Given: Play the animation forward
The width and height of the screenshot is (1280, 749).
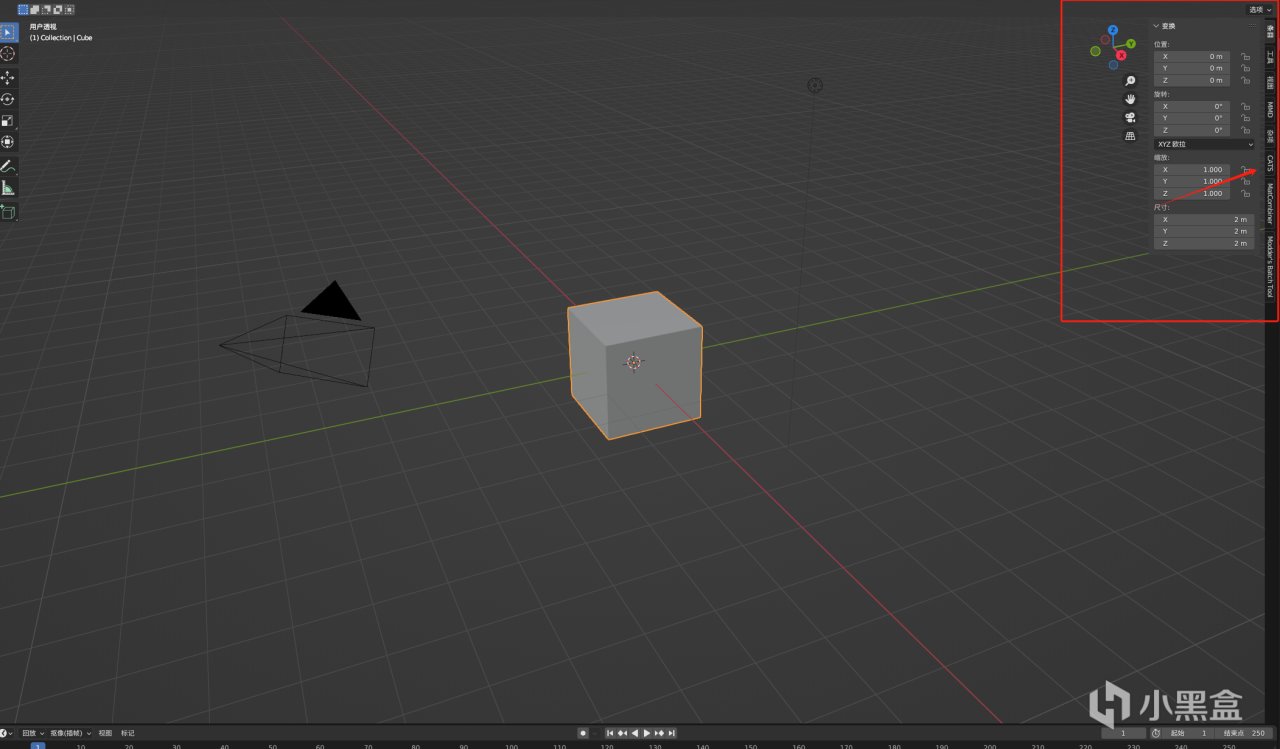Looking at the screenshot, I should (x=647, y=733).
